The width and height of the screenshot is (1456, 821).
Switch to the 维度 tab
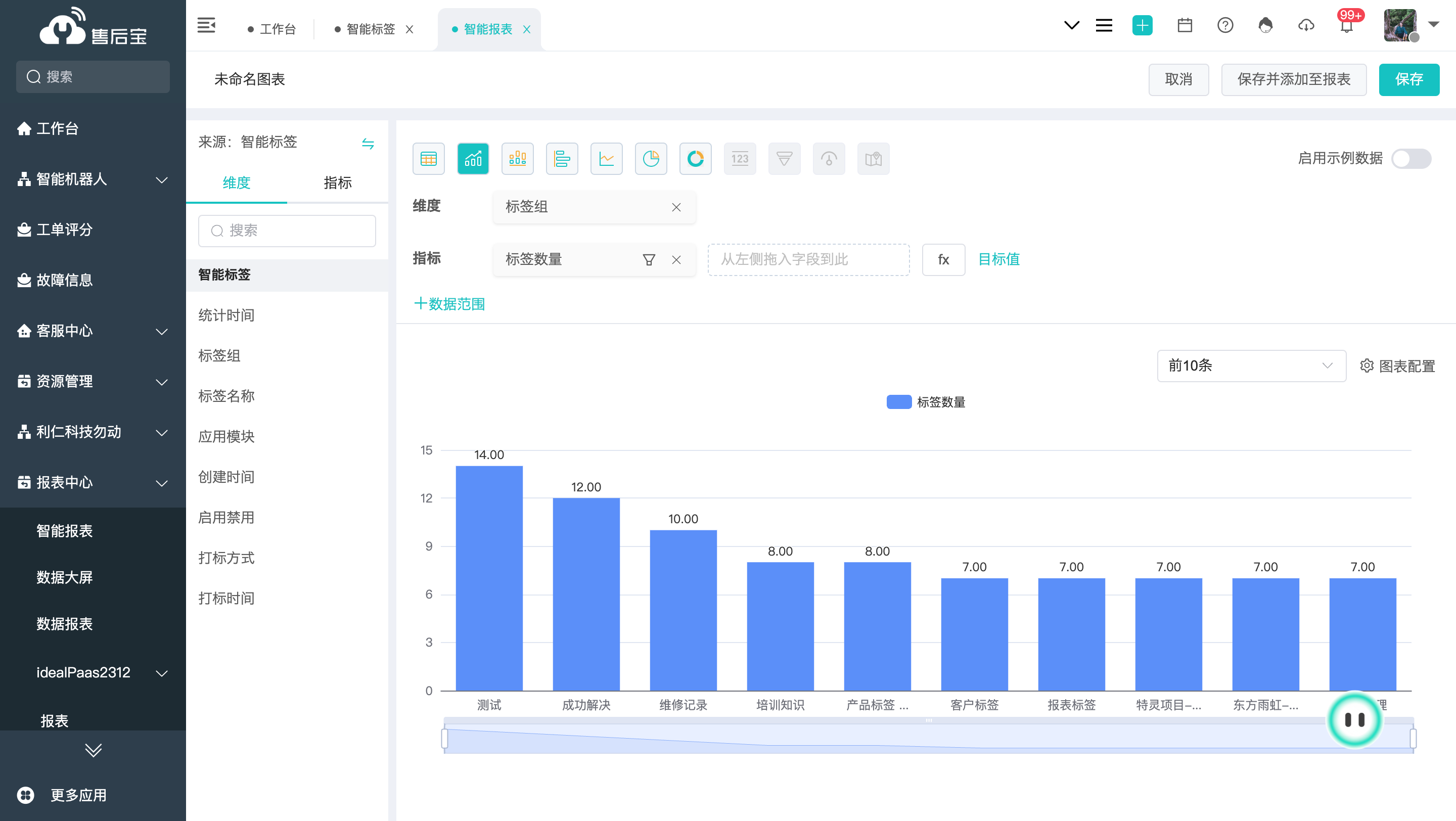click(x=236, y=183)
